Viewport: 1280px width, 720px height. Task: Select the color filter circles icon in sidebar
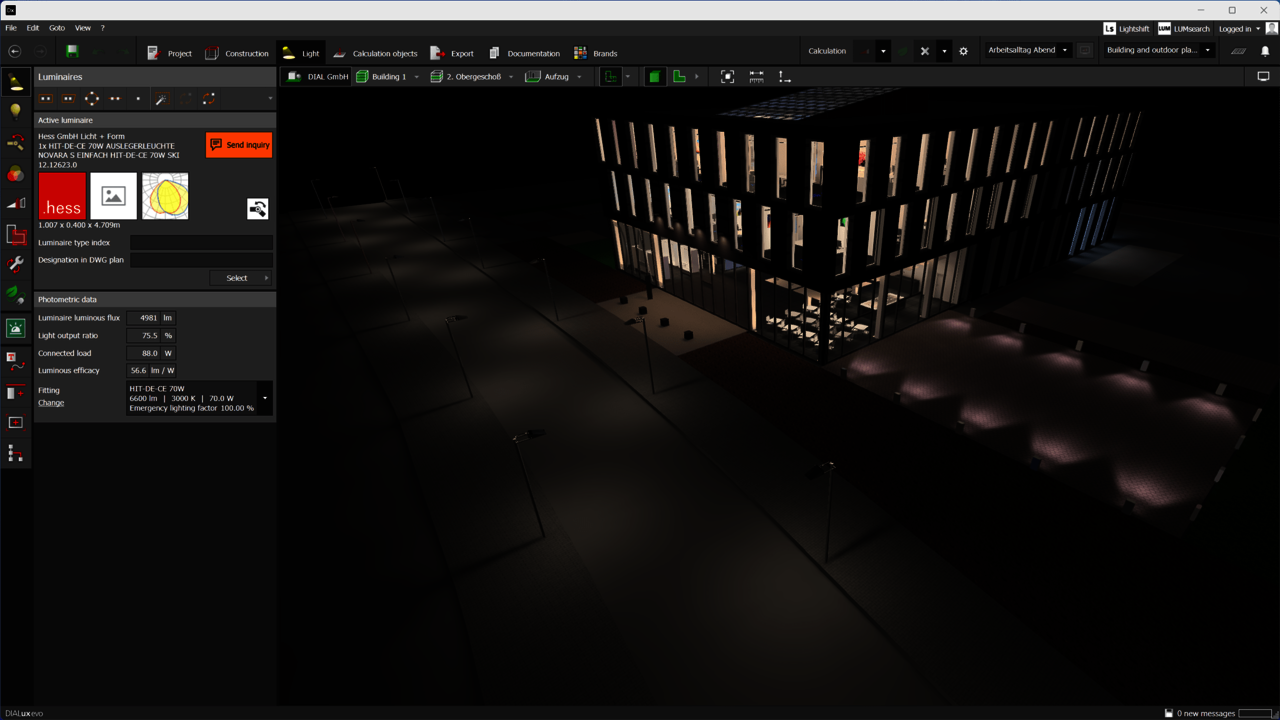coord(15,174)
